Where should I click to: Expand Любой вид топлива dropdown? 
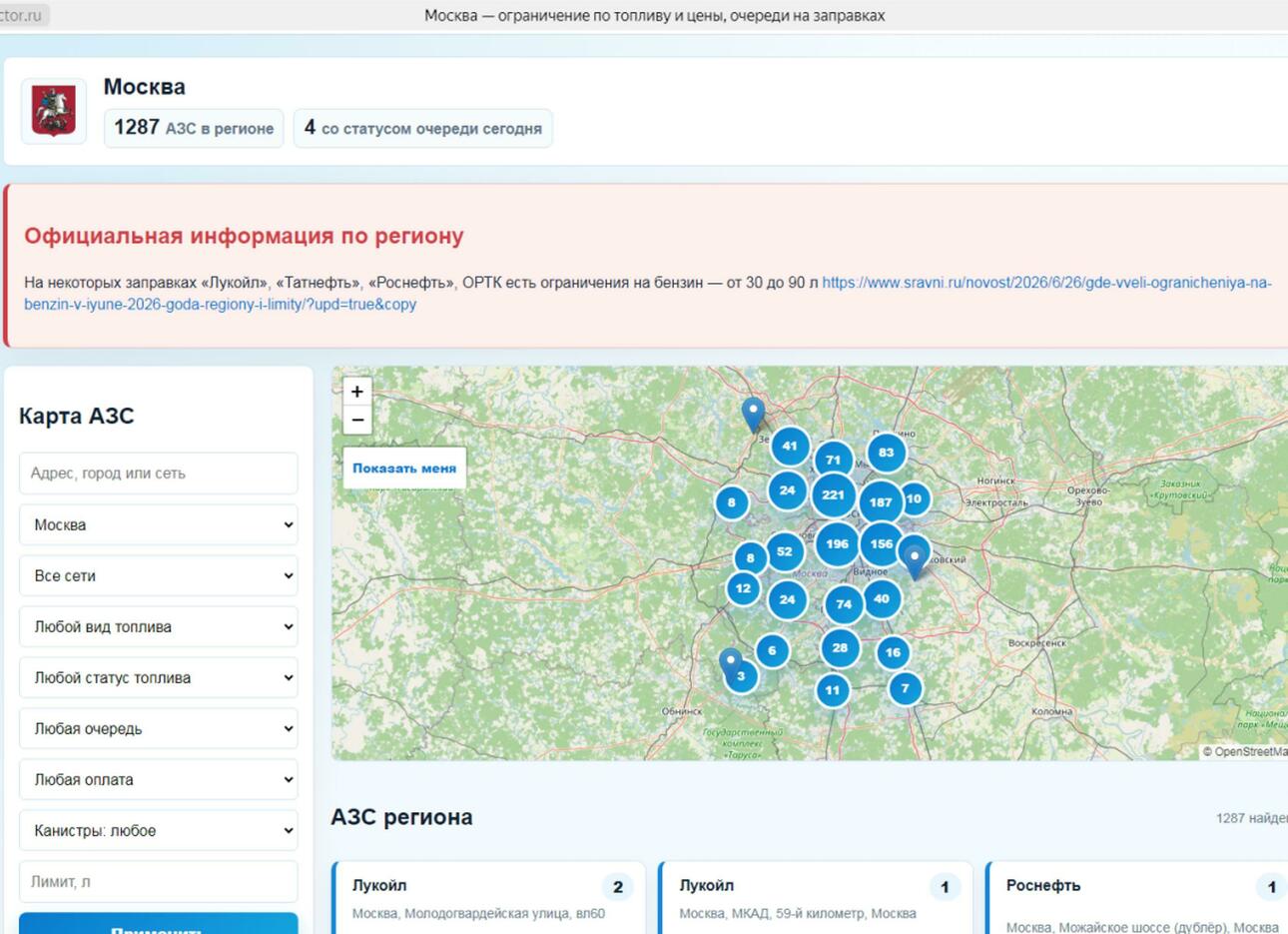159,626
